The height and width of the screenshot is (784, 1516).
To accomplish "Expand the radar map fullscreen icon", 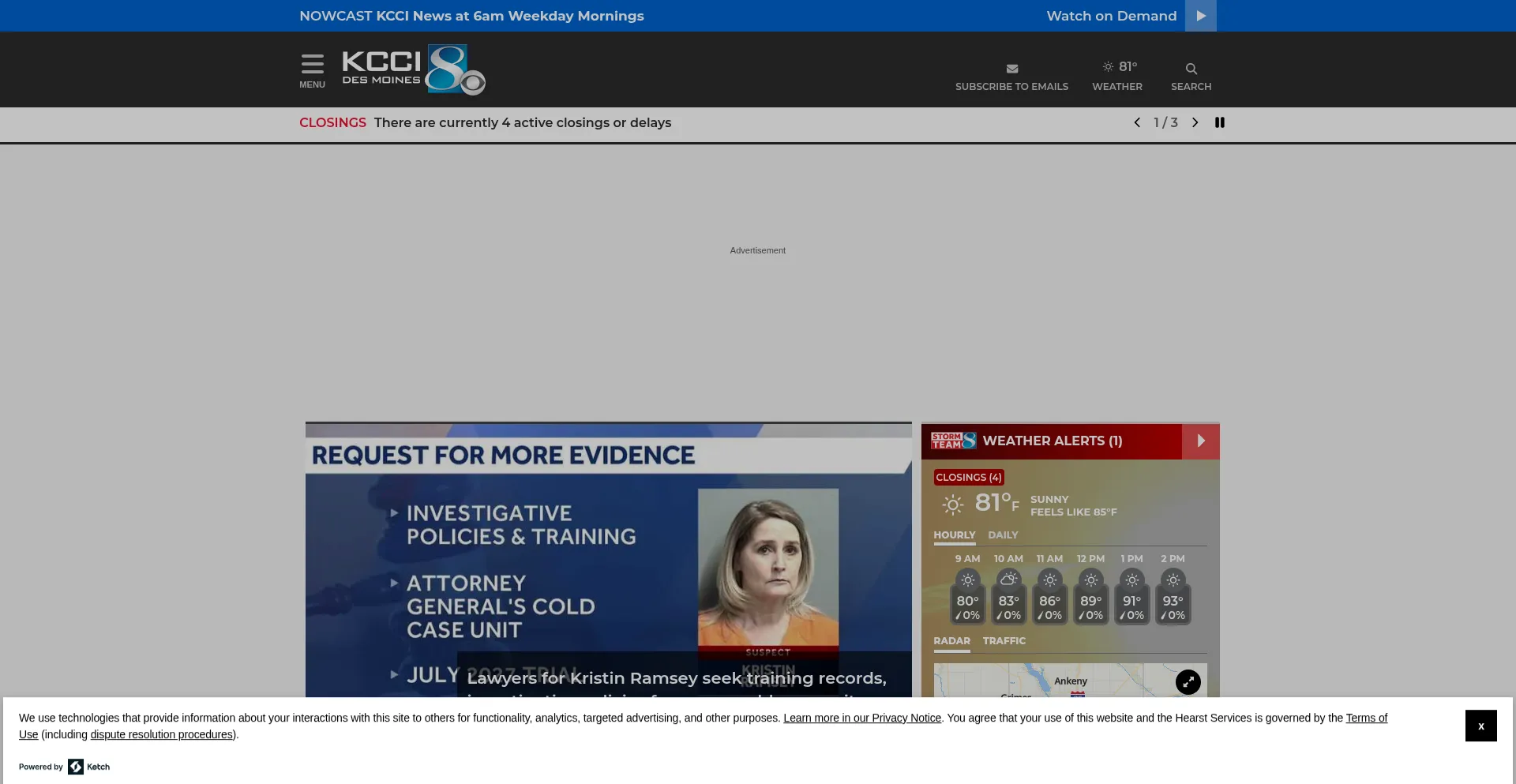I will (1188, 682).
